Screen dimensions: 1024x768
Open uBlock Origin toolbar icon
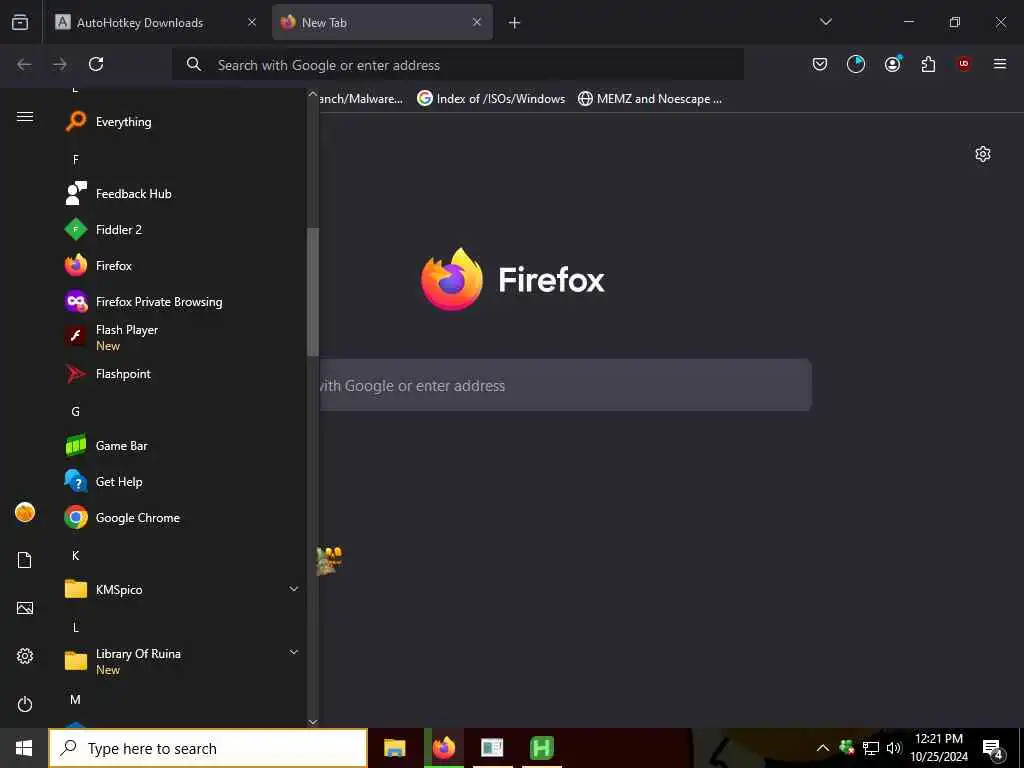point(964,64)
